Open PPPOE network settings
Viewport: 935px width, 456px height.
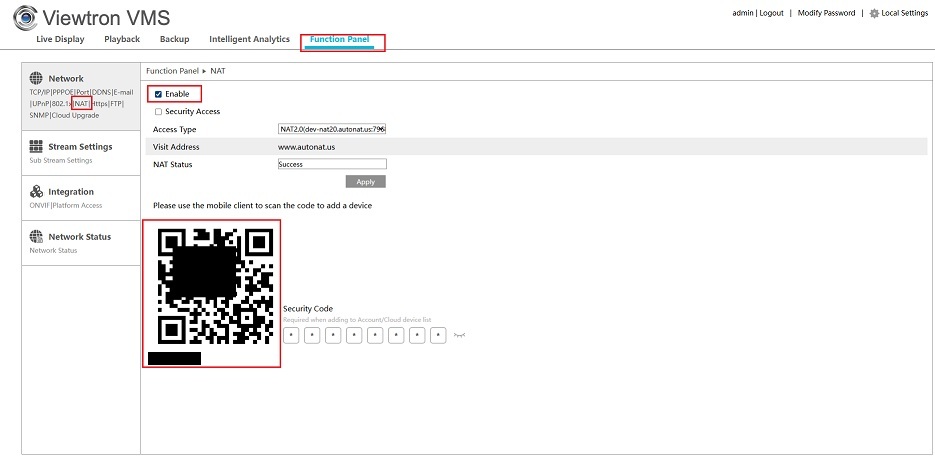63,92
